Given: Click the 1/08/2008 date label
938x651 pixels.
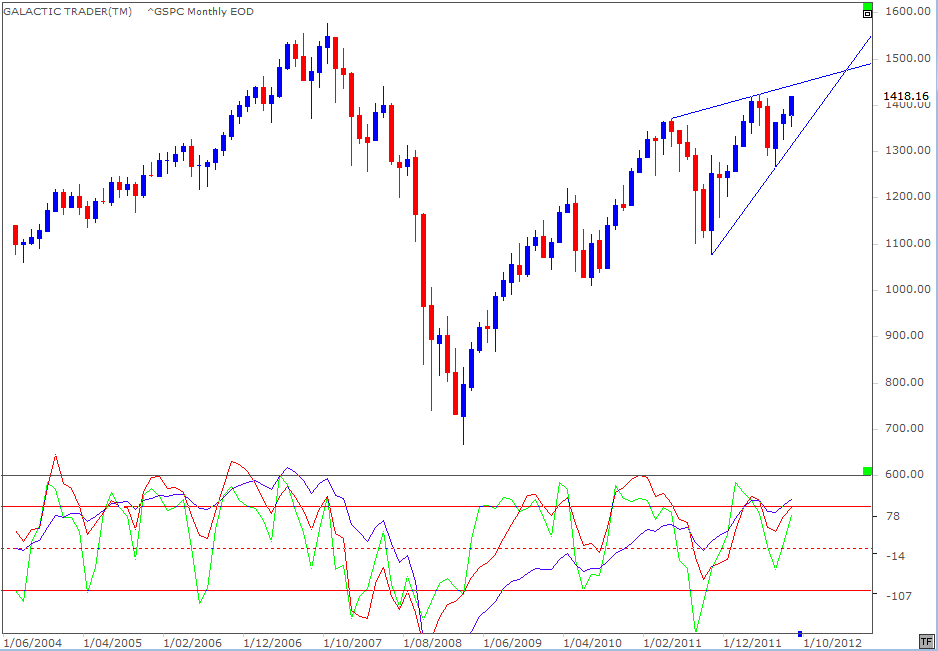Looking at the screenshot, I should tap(432, 643).
